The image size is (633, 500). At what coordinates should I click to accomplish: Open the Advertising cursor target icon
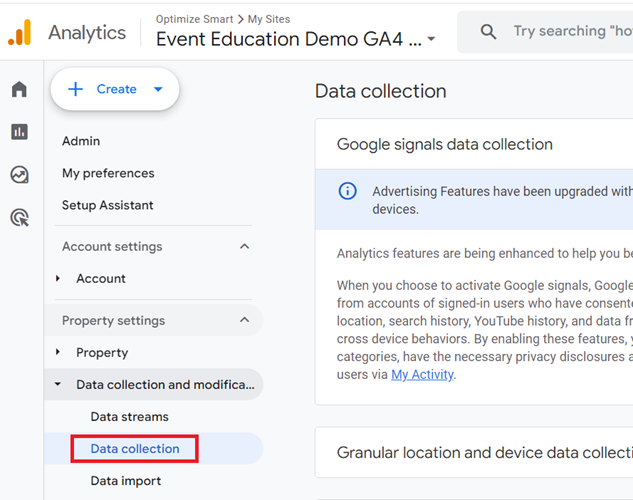pos(19,218)
